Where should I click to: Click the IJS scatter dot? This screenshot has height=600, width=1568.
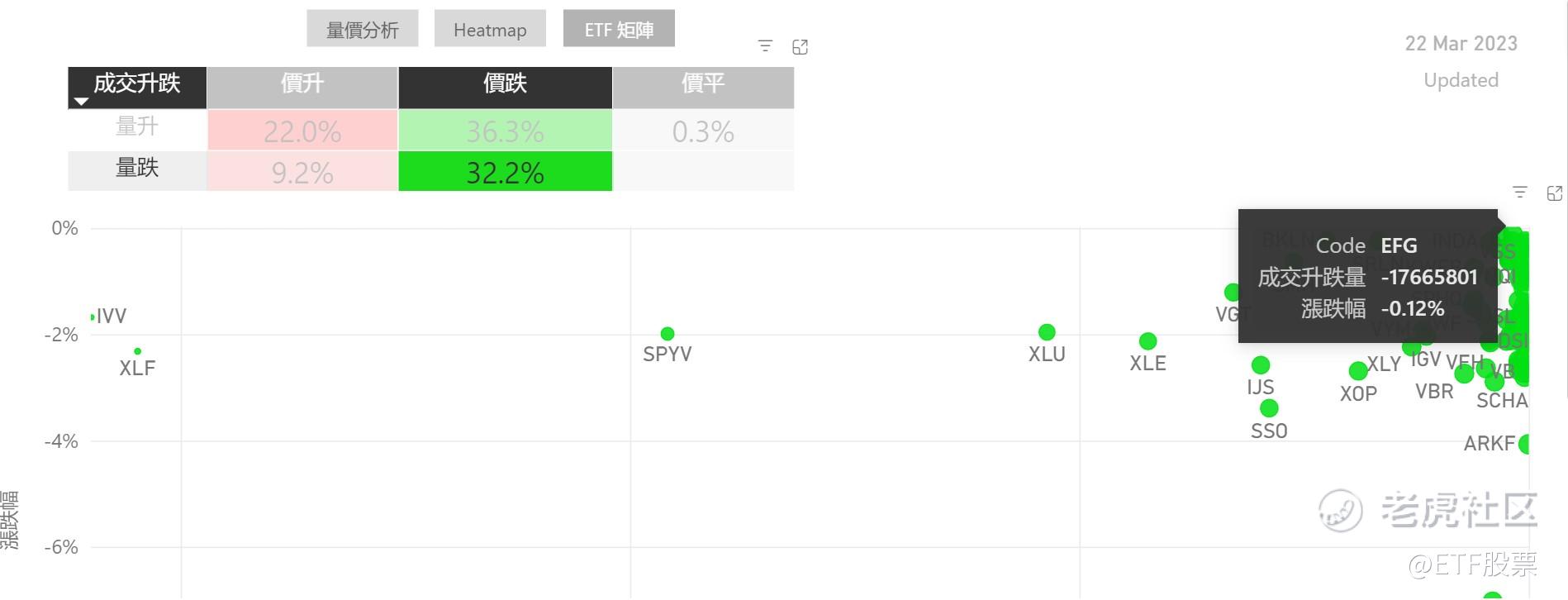point(1261,365)
